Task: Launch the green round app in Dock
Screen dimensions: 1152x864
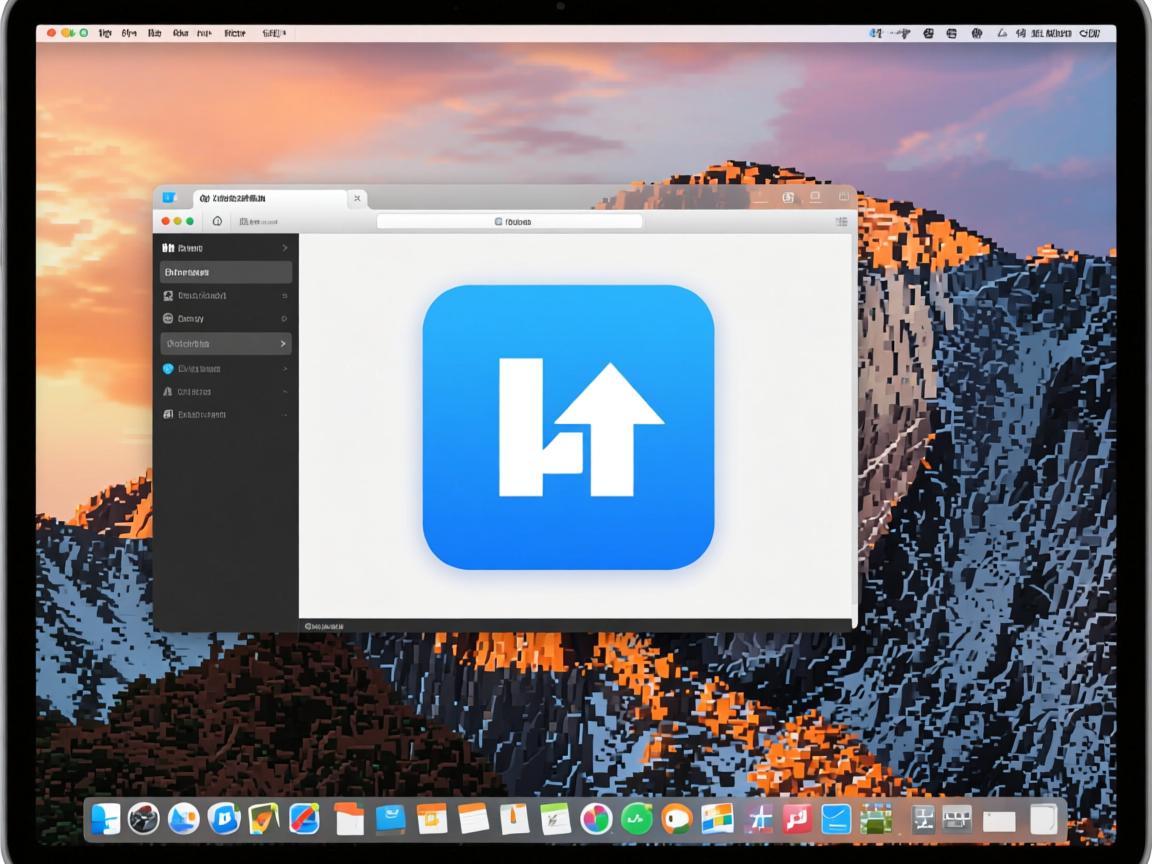Action: (636, 819)
